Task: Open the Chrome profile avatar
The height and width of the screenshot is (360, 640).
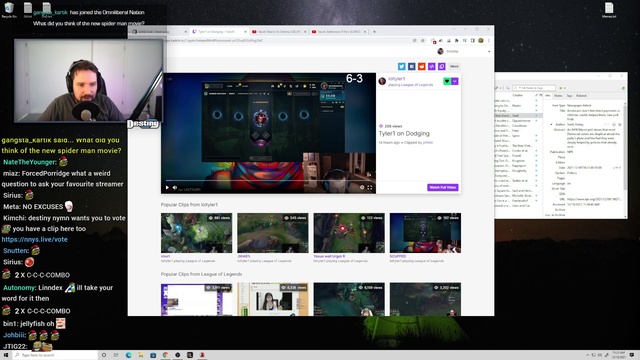Action: click(x=481, y=40)
